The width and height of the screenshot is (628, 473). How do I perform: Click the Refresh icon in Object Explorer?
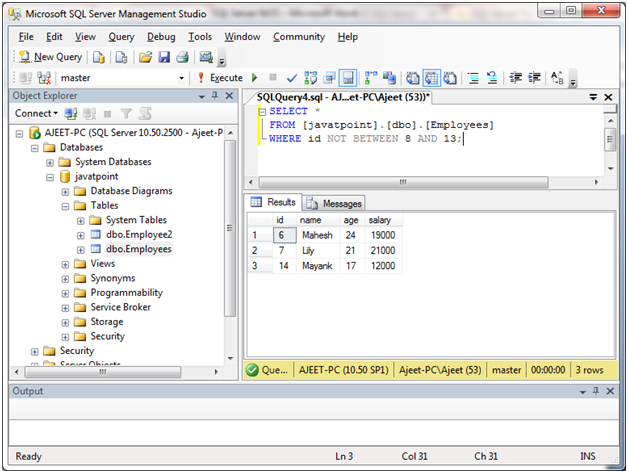tap(145, 114)
